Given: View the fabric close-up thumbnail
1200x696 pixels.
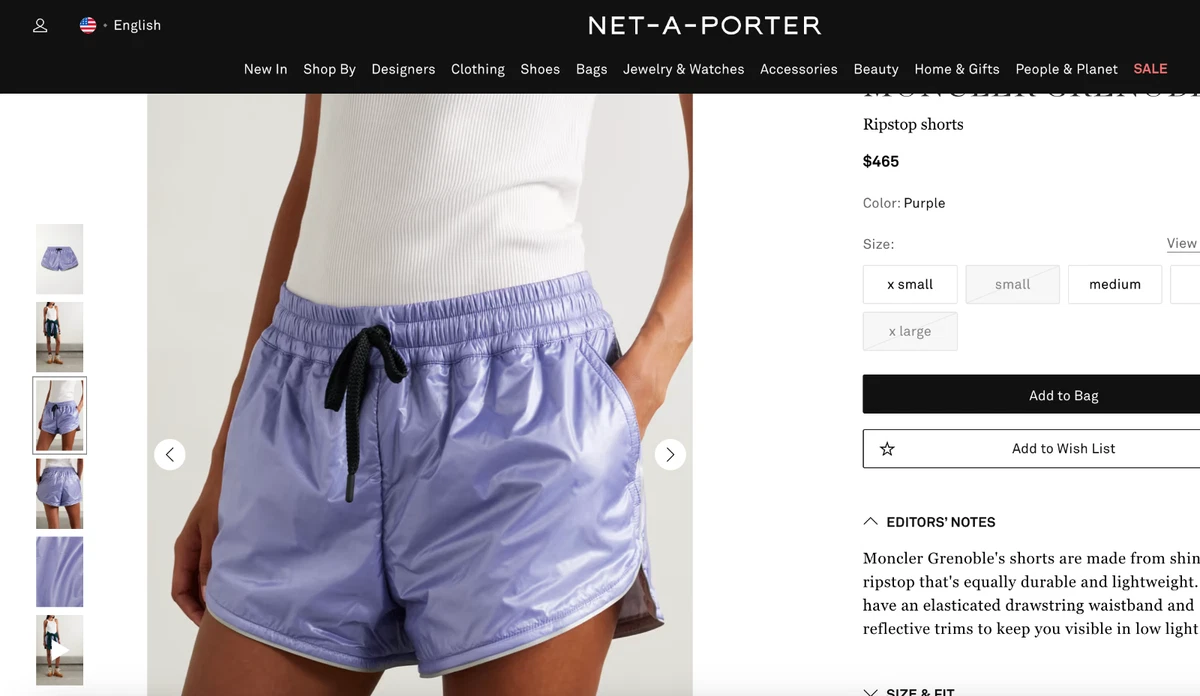Looking at the screenshot, I should pyautogui.click(x=60, y=572).
